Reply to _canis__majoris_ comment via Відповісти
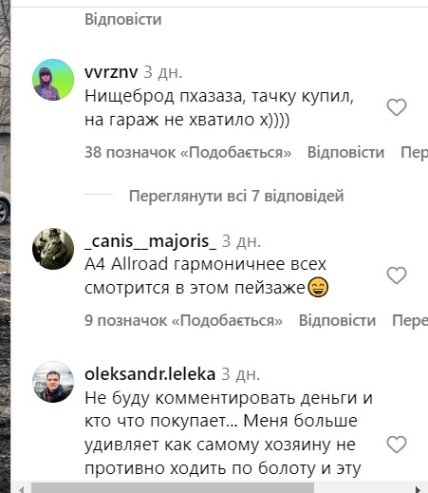 point(337,320)
